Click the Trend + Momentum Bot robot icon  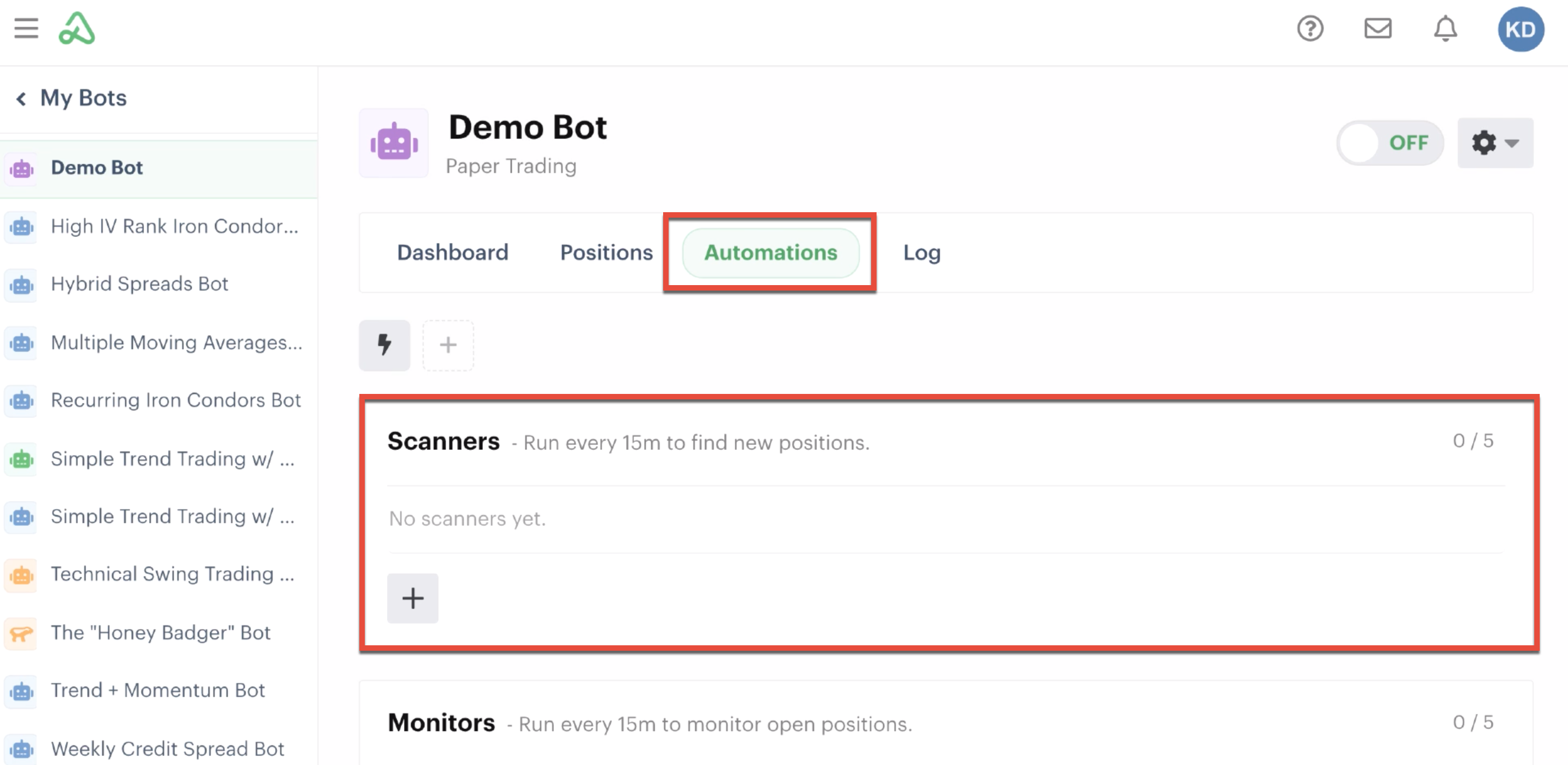point(21,691)
